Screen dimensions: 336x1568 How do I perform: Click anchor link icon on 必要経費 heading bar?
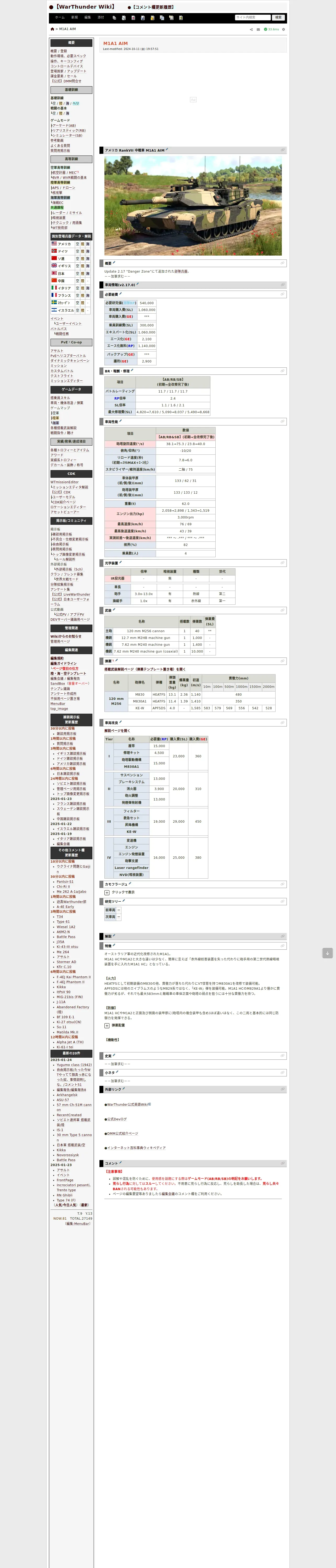pyautogui.click(x=282, y=294)
